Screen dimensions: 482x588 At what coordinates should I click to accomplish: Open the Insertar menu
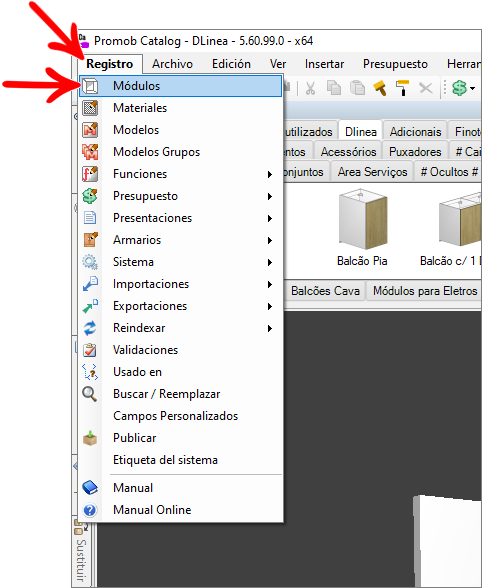click(324, 64)
